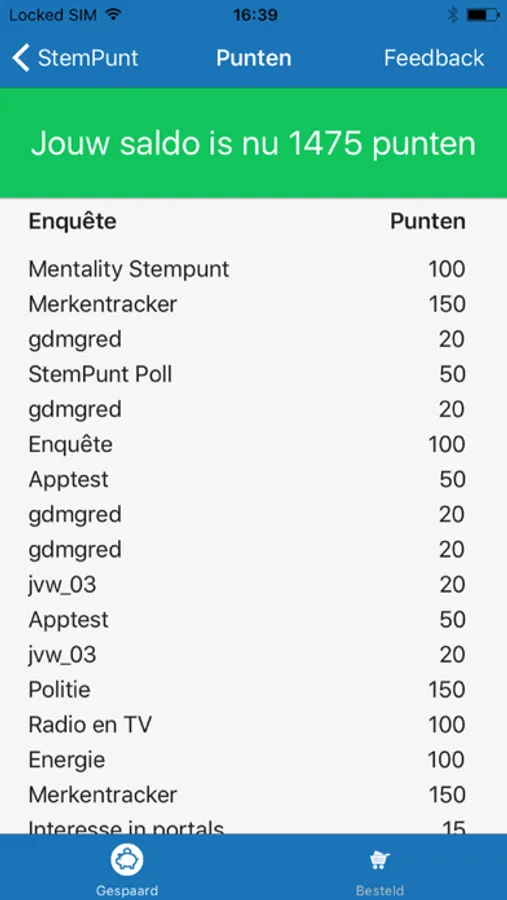Tap the green saldo banner
Viewport: 507px width, 900px height.
click(253, 143)
